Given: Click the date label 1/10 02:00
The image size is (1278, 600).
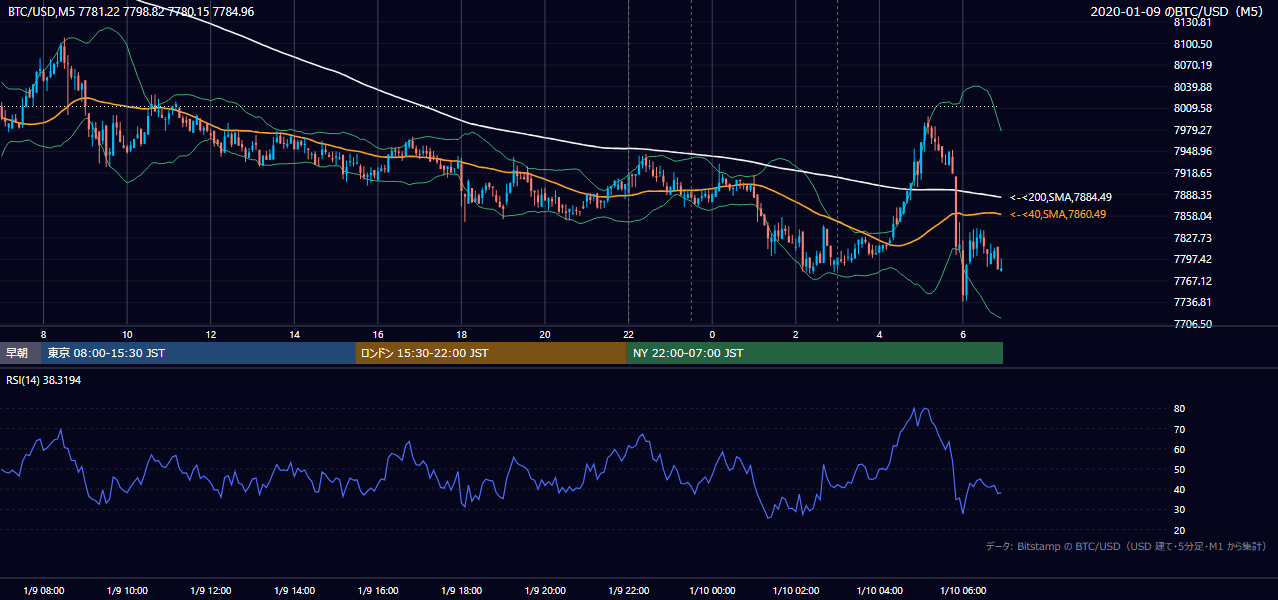Looking at the screenshot, I should coord(795,590).
